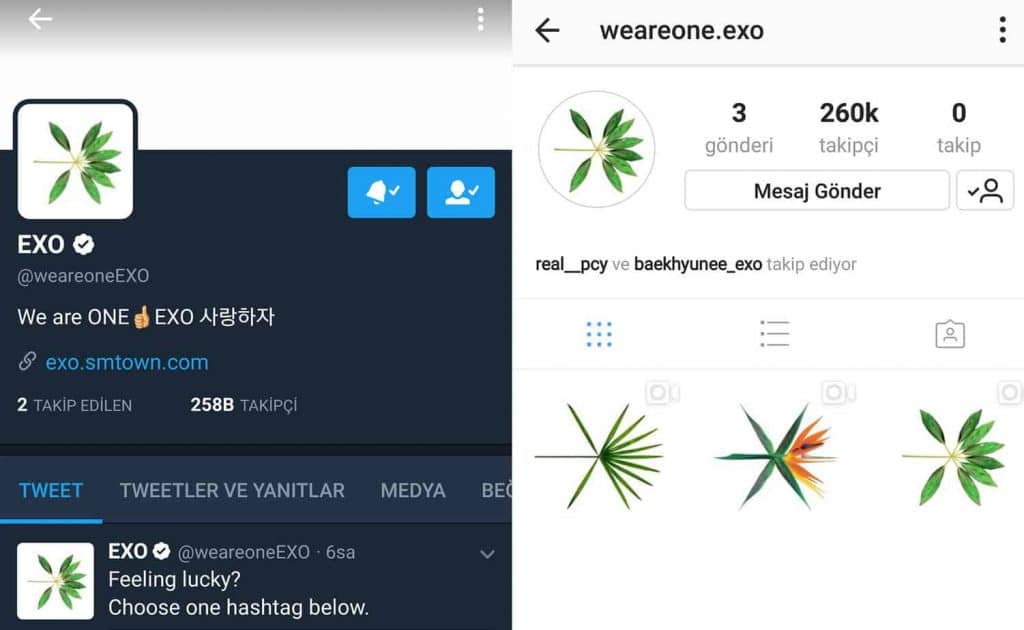Toggle the following button on EXO's Twitter
Image resolution: width=1024 pixels, height=630 pixels.
coord(460,192)
